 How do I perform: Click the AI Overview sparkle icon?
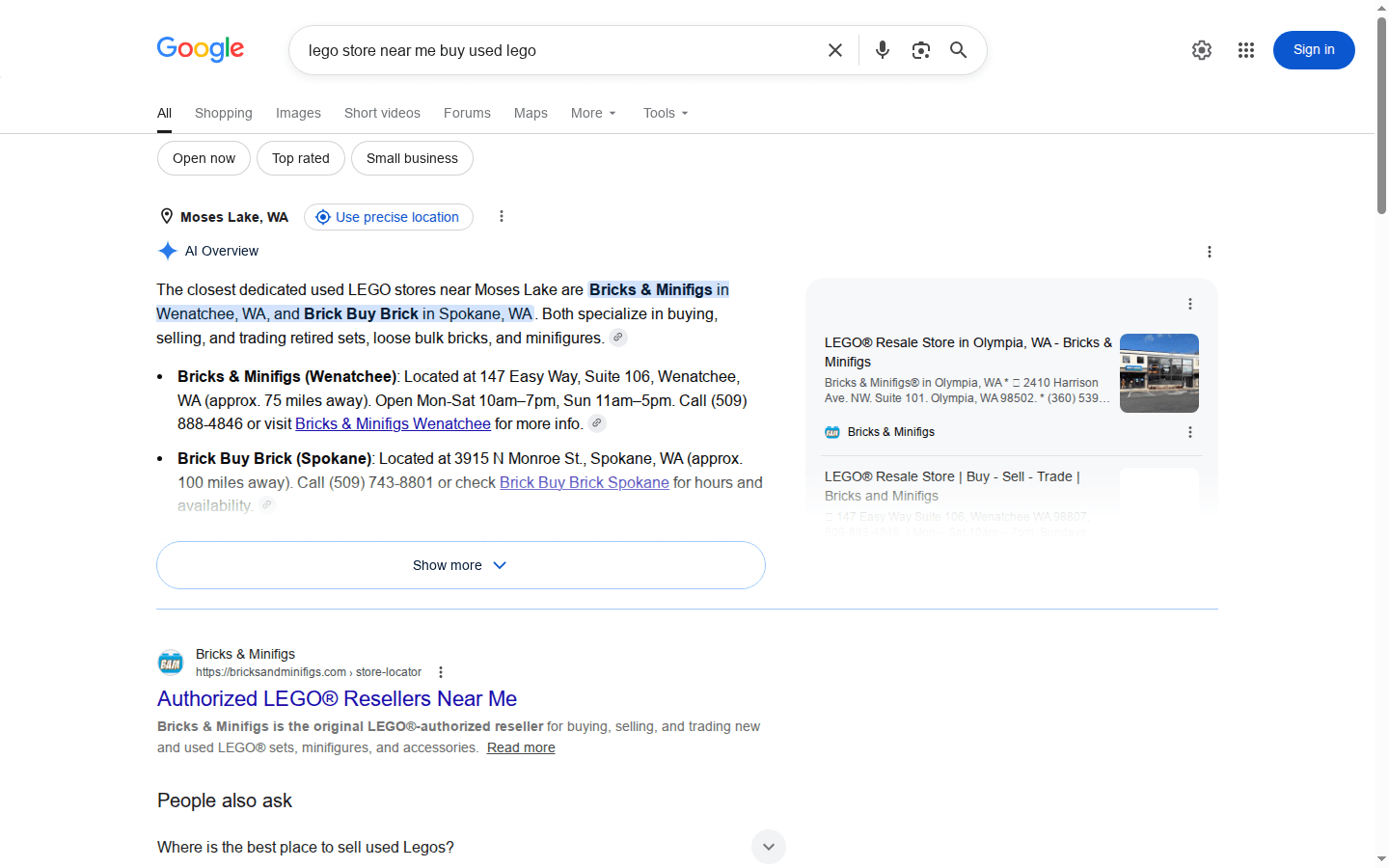click(168, 251)
